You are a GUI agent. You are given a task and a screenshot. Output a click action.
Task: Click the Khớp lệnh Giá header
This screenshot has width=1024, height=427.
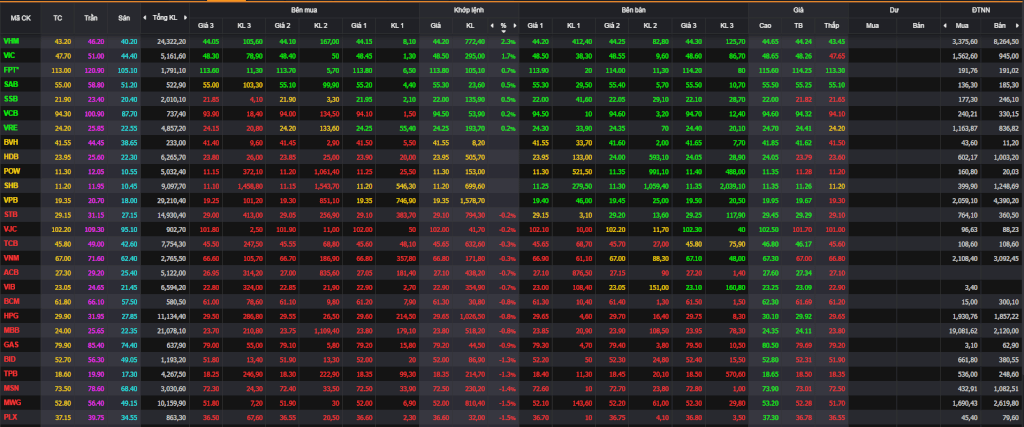[436, 25]
